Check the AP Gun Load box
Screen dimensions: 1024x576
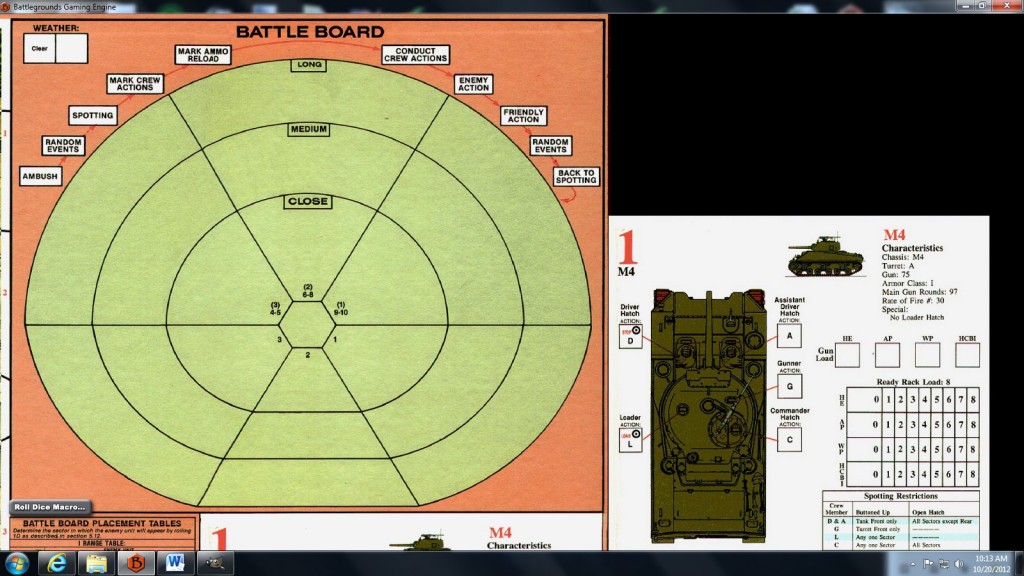tap(888, 355)
